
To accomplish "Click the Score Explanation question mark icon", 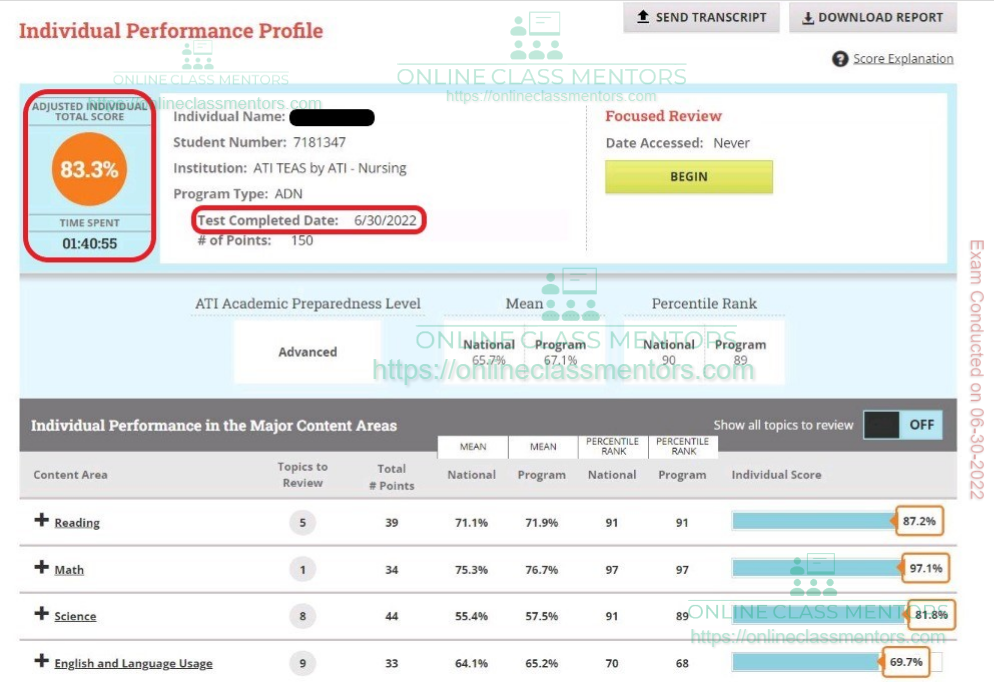I will tap(840, 59).
